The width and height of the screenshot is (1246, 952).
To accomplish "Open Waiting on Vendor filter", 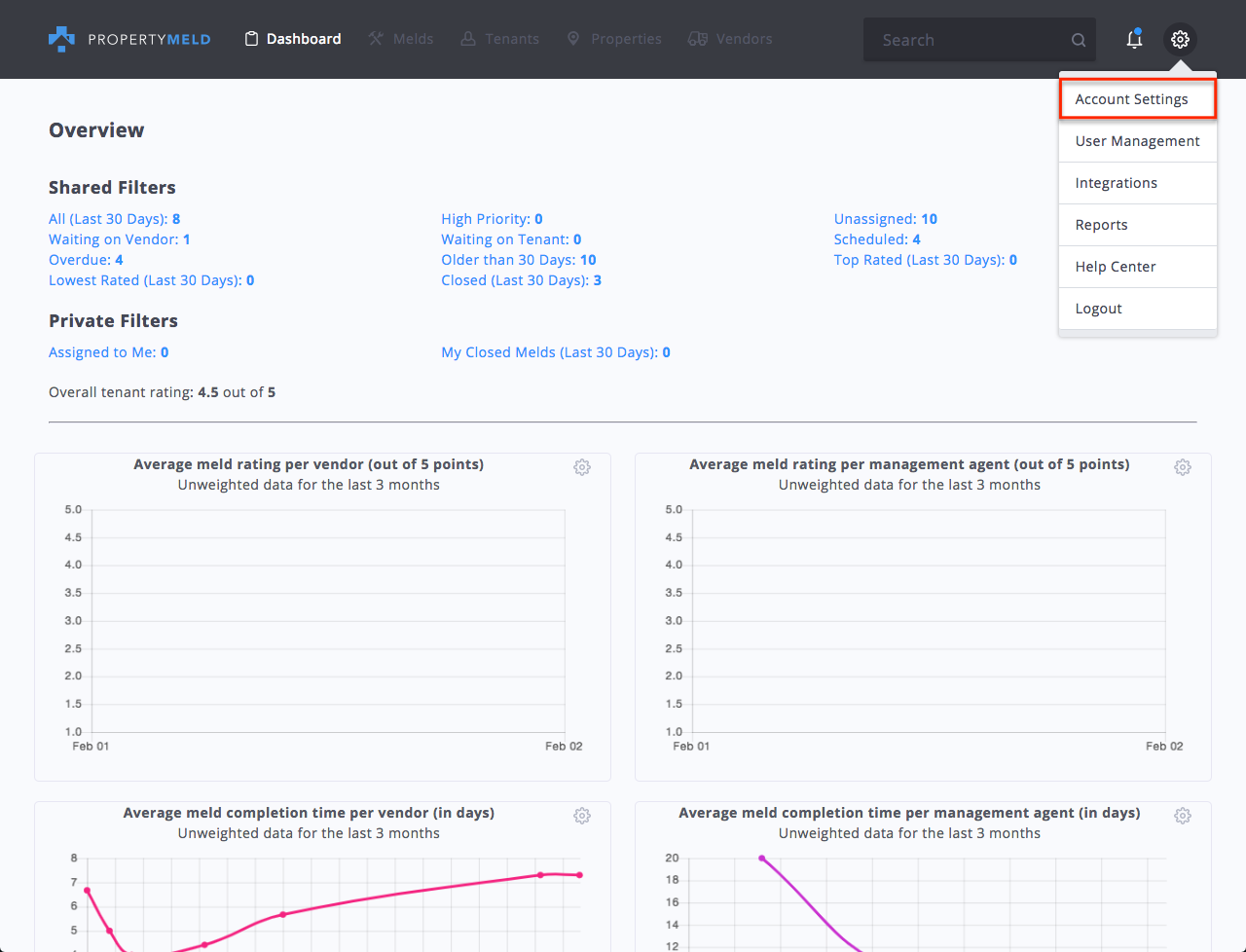I will pyautogui.click(x=120, y=239).
